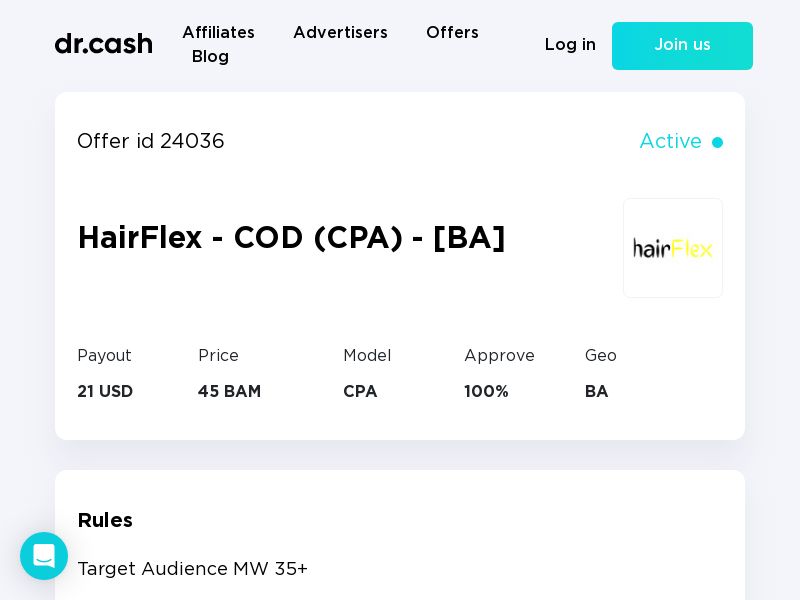Select the Offer id 24036 text
Image resolution: width=800 pixels, height=600 pixels.
151,141
